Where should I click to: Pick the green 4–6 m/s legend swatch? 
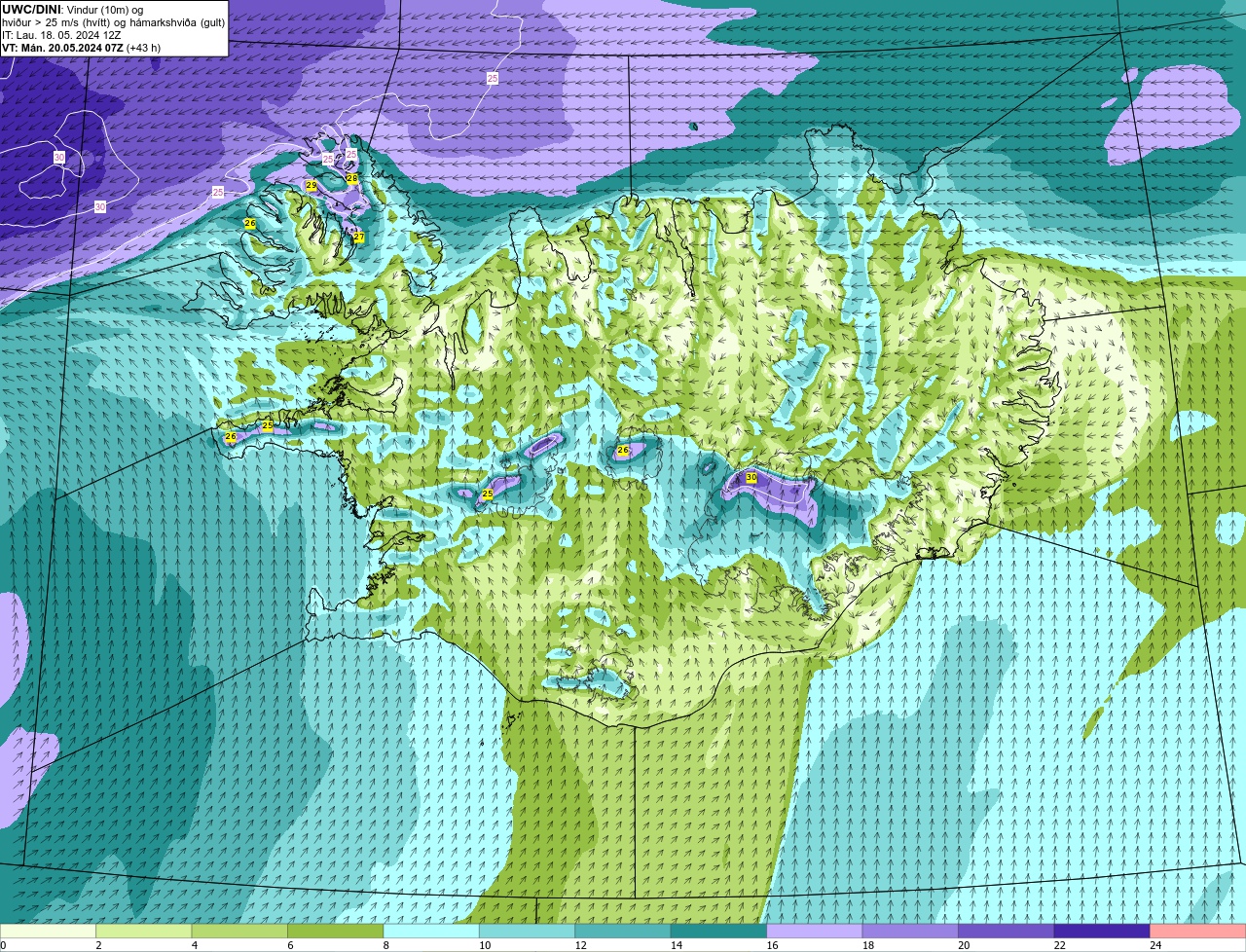point(239,932)
